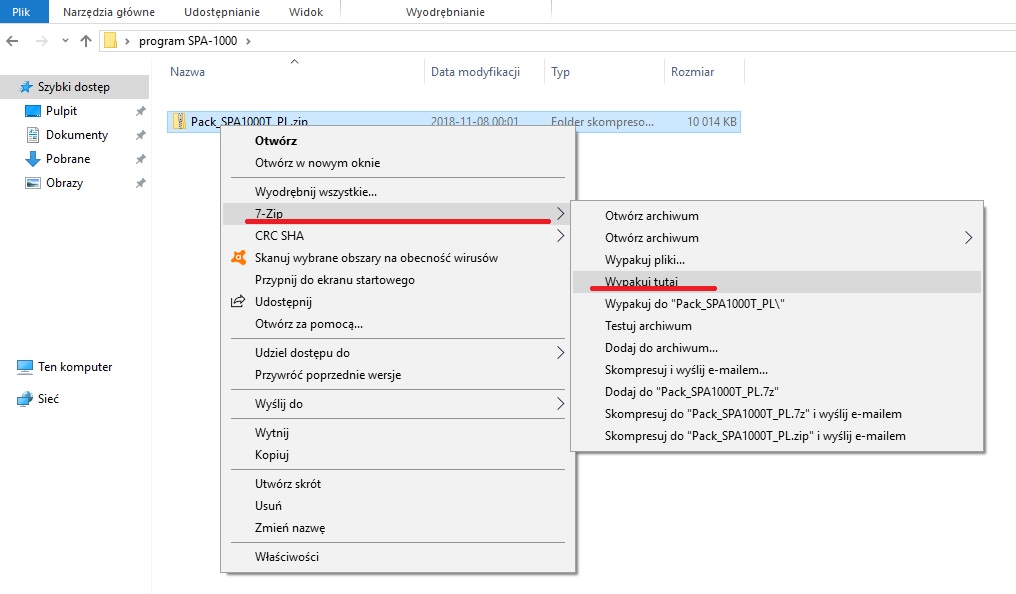The width and height of the screenshot is (1016, 594).
Task: Choose Wypakuj pliki... in 7-Zip submenu
Action: click(x=645, y=260)
